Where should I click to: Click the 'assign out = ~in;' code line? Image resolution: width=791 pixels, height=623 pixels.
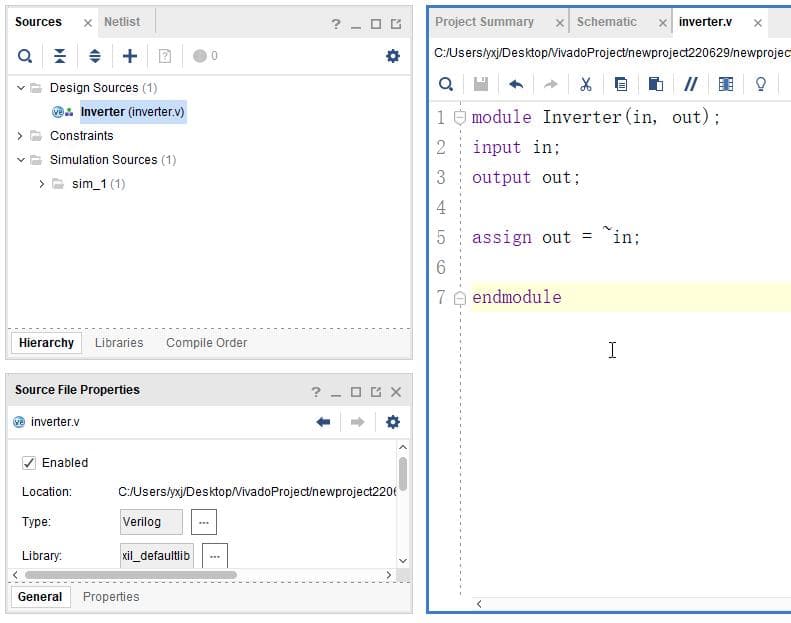click(x=555, y=237)
